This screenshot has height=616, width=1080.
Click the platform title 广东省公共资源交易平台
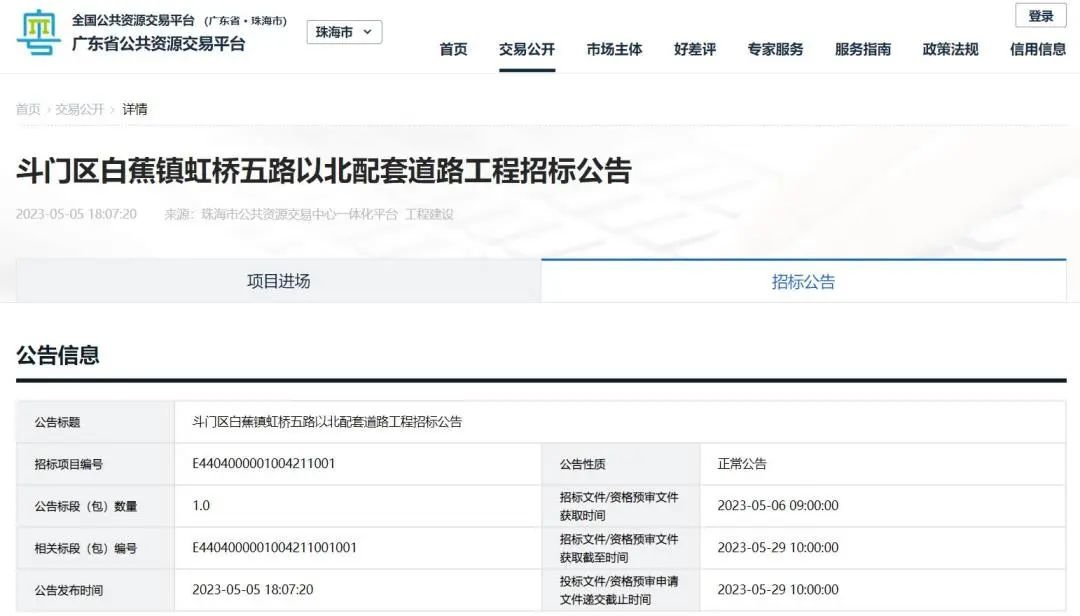click(158, 44)
